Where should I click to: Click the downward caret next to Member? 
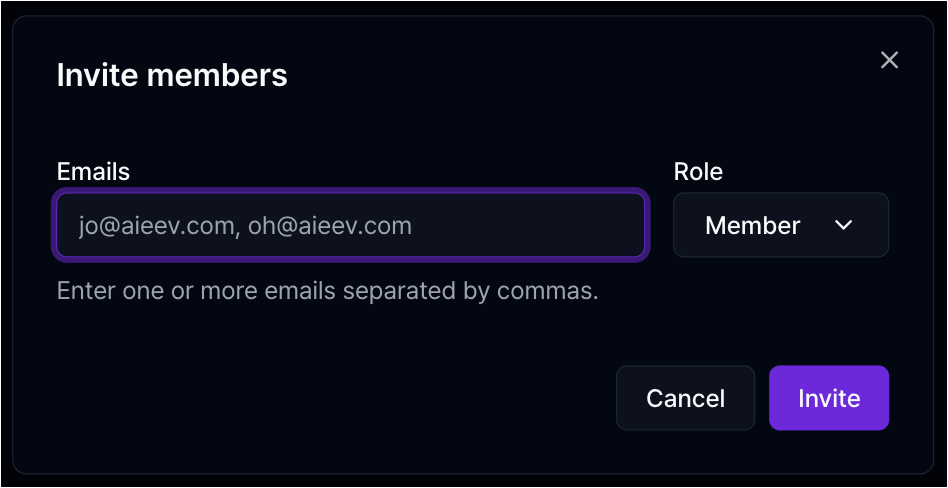[843, 225]
